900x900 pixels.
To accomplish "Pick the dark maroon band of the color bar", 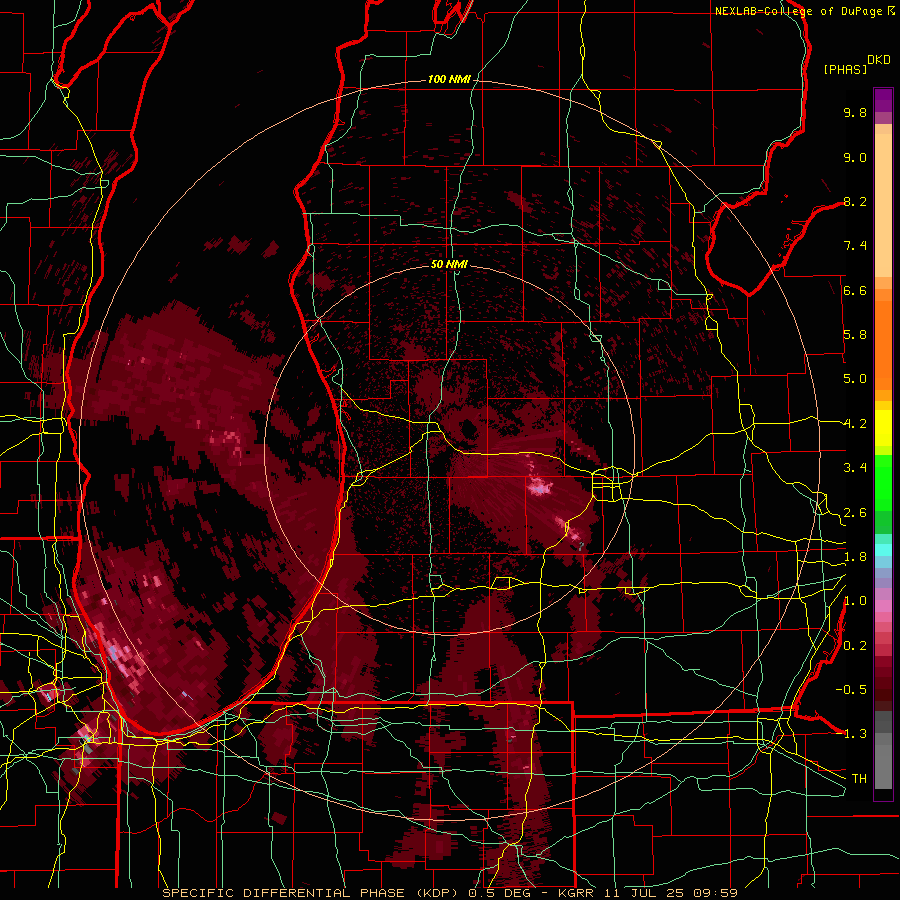I will (x=883, y=686).
